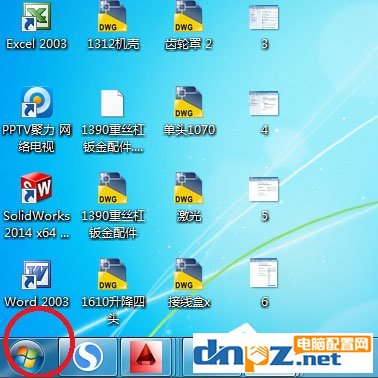Image resolution: width=378 pixels, height=378 pixels.
Task: Click the Word 2003 label text
Action: [36, 302]
